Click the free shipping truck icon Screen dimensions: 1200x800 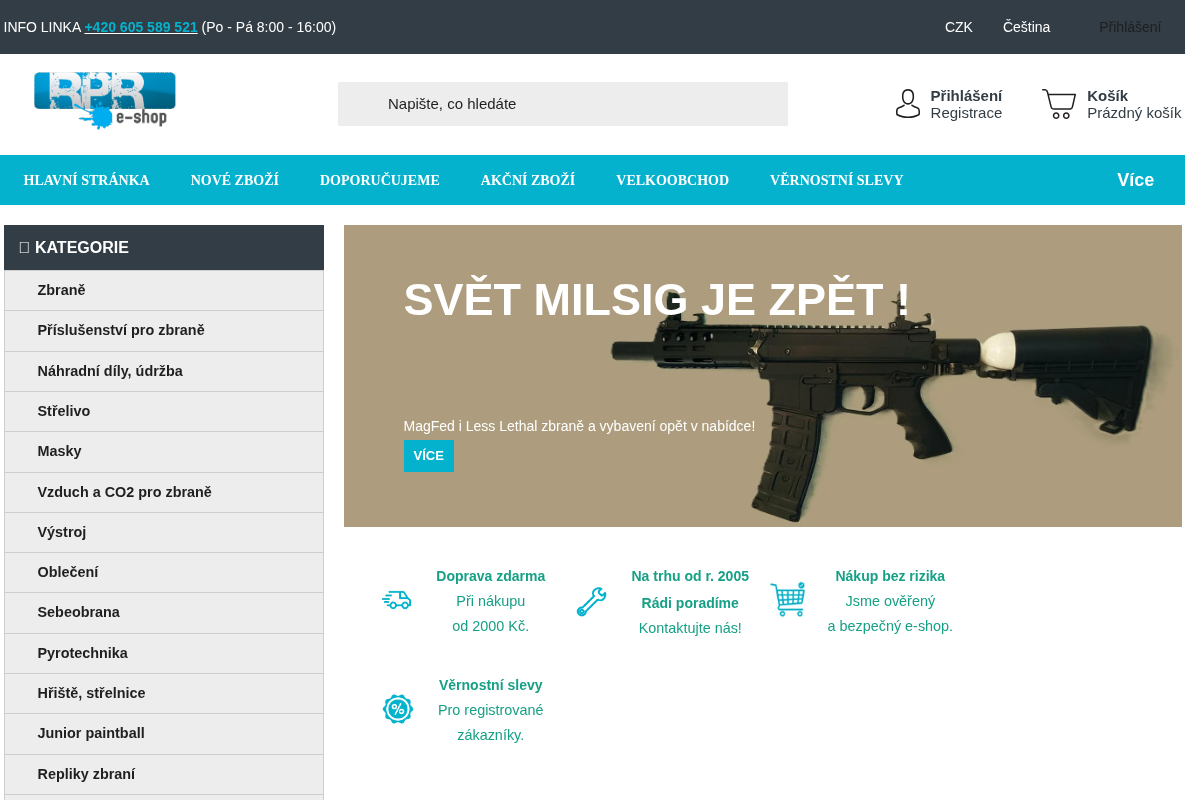click(x=397, y=600)
